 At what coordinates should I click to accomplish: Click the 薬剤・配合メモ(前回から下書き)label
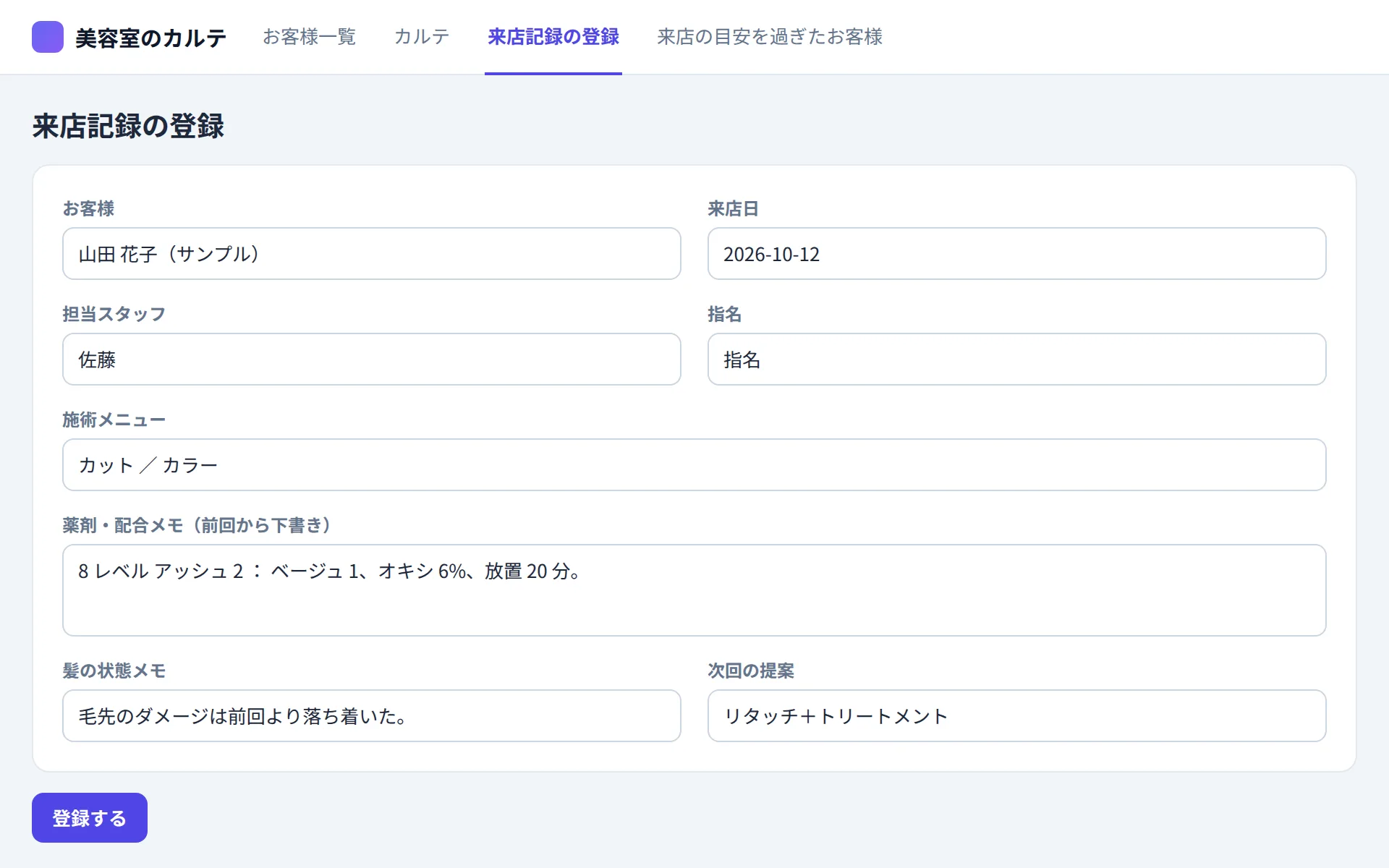tap(199, 525)
